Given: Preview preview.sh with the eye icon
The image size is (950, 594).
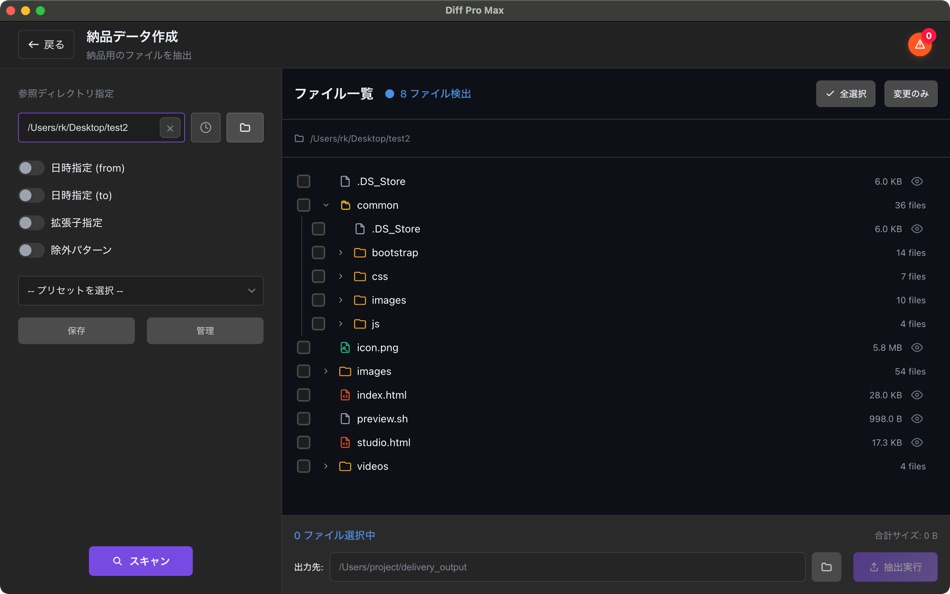Looking at the screenshot, I should [917, 418].
